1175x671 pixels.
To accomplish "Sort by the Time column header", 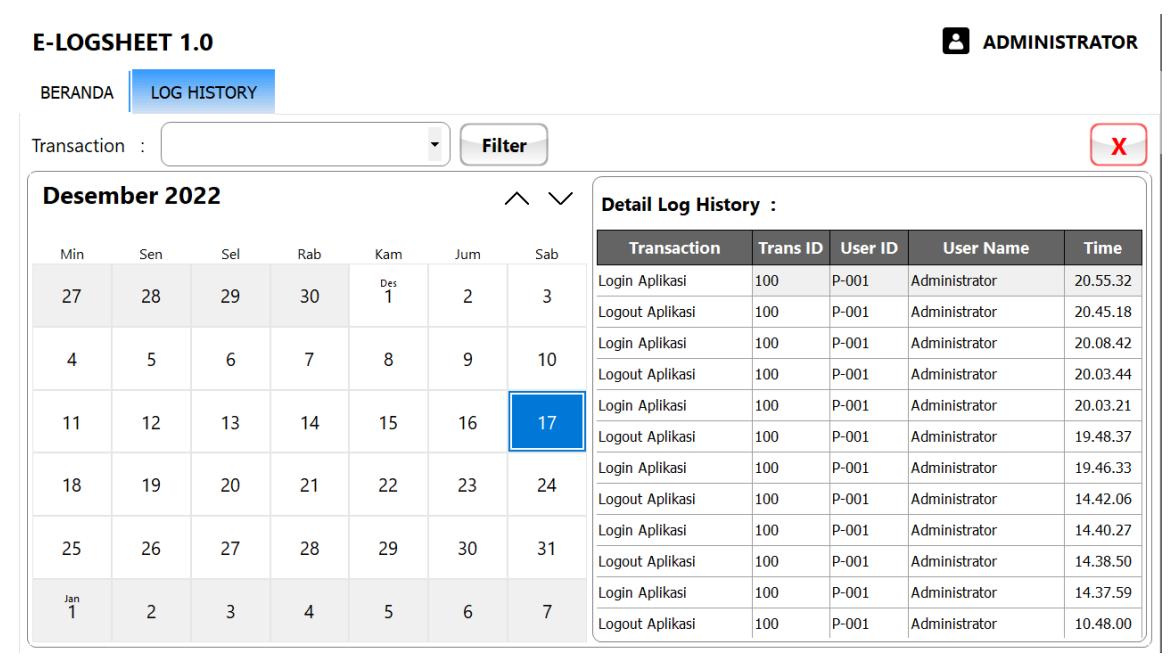I will click(x=1102, y=247).
